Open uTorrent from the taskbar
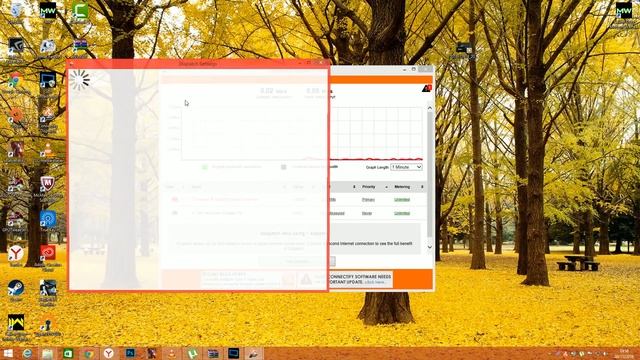 [x=192, y=353]
